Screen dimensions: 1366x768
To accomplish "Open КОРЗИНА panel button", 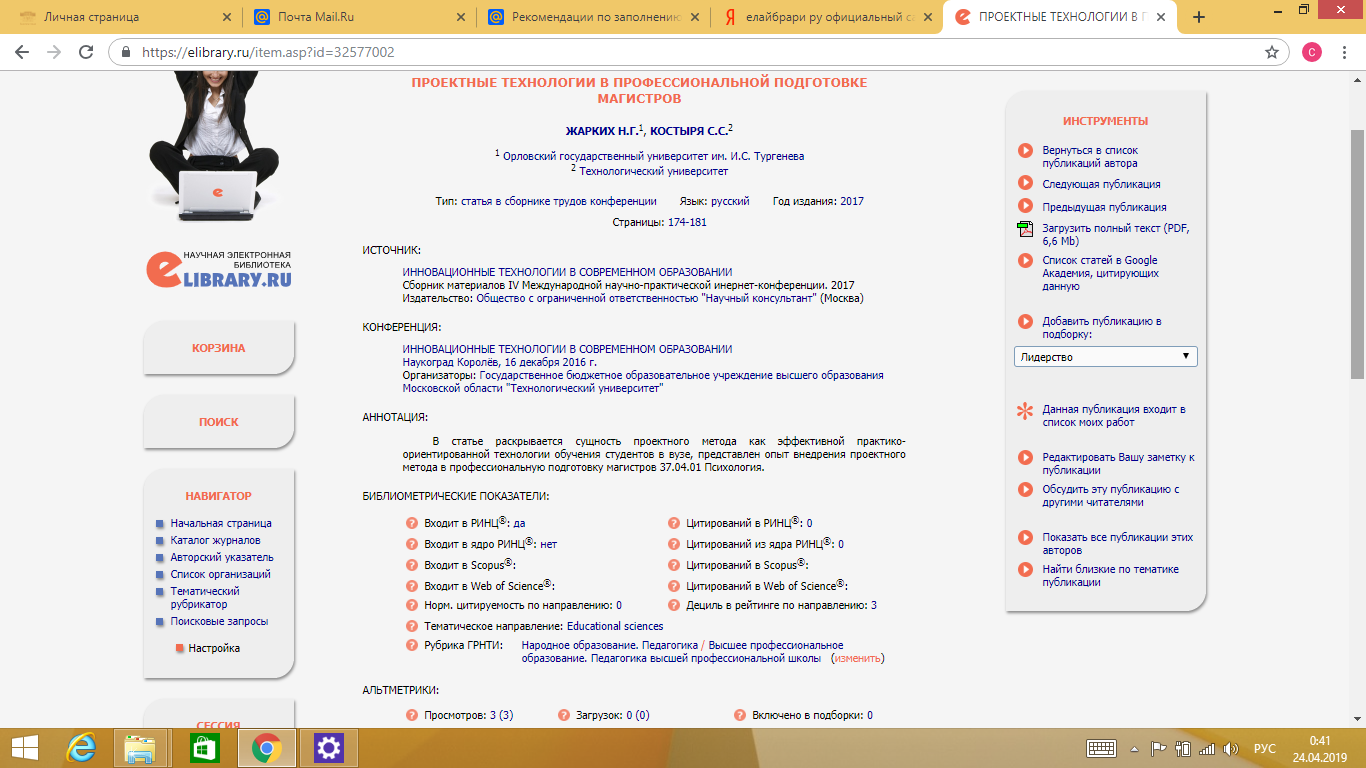I will [x=219, y=348].
